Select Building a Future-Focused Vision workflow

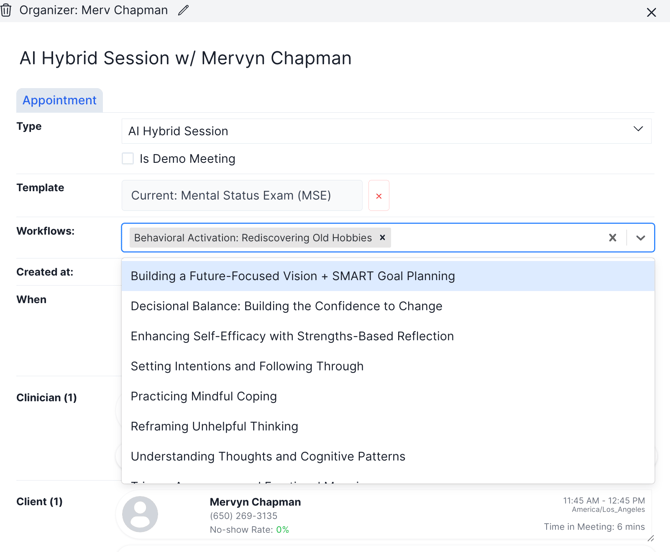click(x=292, y=276)
